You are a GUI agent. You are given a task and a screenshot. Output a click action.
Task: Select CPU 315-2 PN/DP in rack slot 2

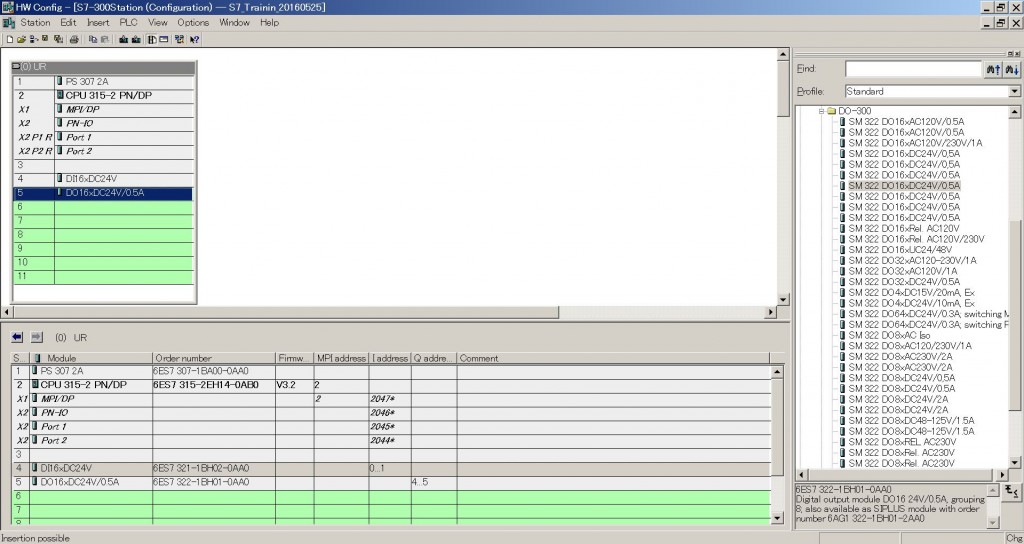point(103,95)
